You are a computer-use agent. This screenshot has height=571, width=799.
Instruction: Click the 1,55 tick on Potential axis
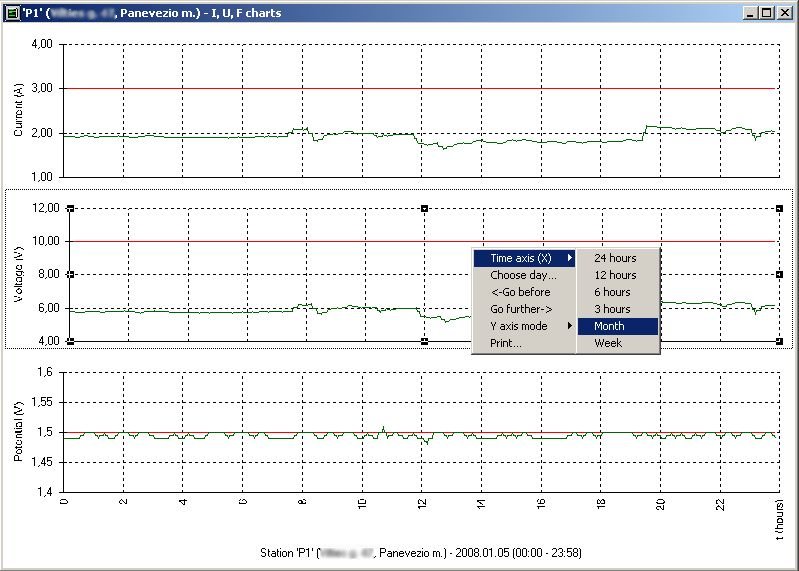[42, 402]
